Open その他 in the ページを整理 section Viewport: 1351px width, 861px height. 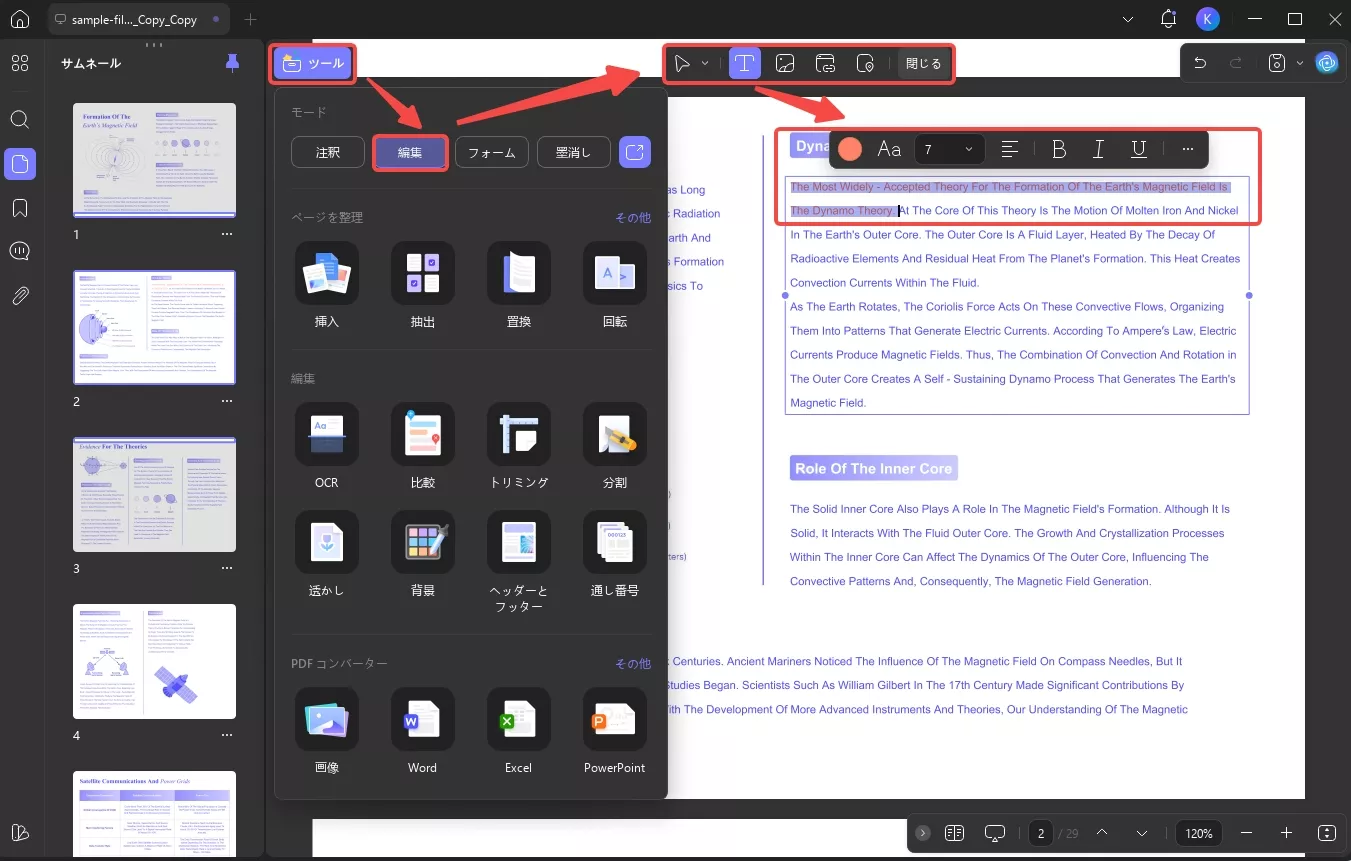[632, 216]
